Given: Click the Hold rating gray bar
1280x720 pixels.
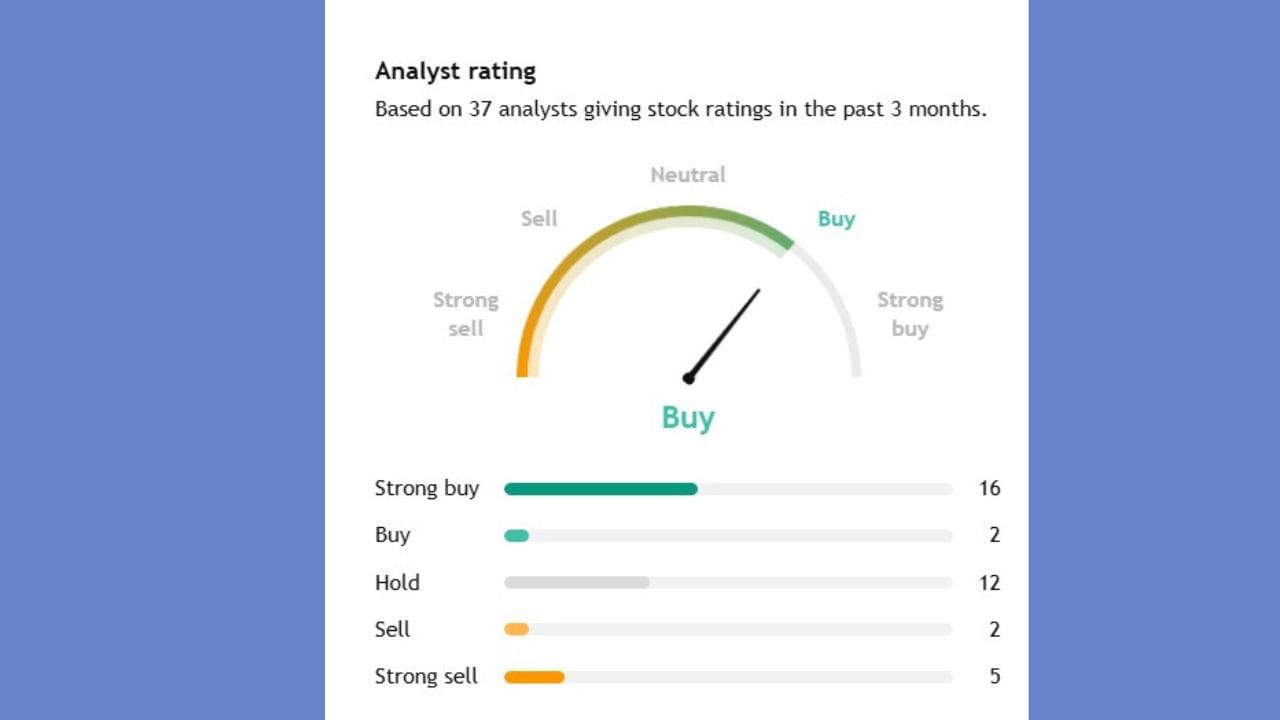Looking at the screenshot, I should point(576,582).
